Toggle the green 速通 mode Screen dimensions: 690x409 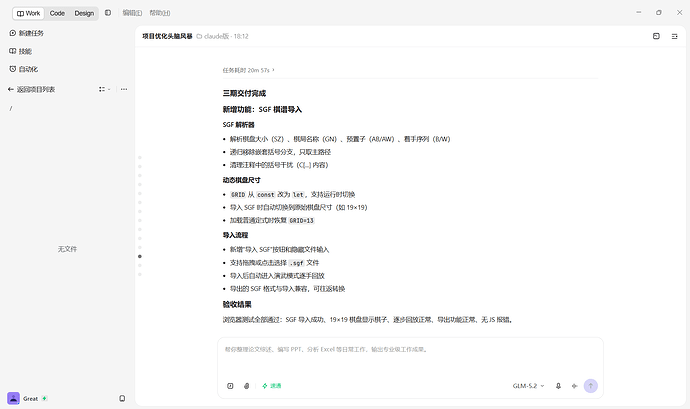click(x=272, y=386)
